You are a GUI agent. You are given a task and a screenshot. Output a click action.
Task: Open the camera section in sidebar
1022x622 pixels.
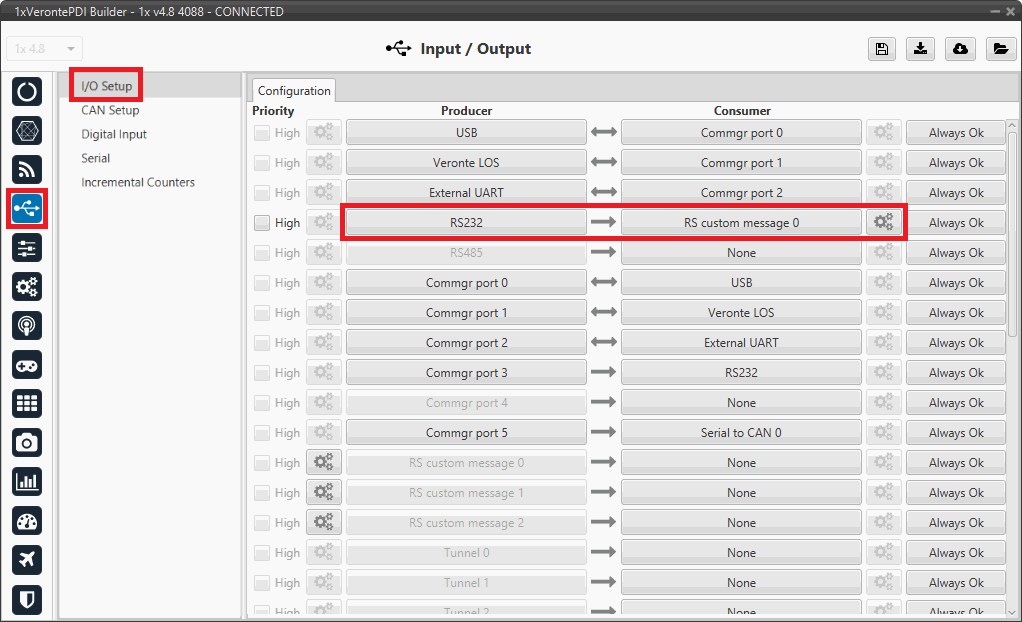27,442
